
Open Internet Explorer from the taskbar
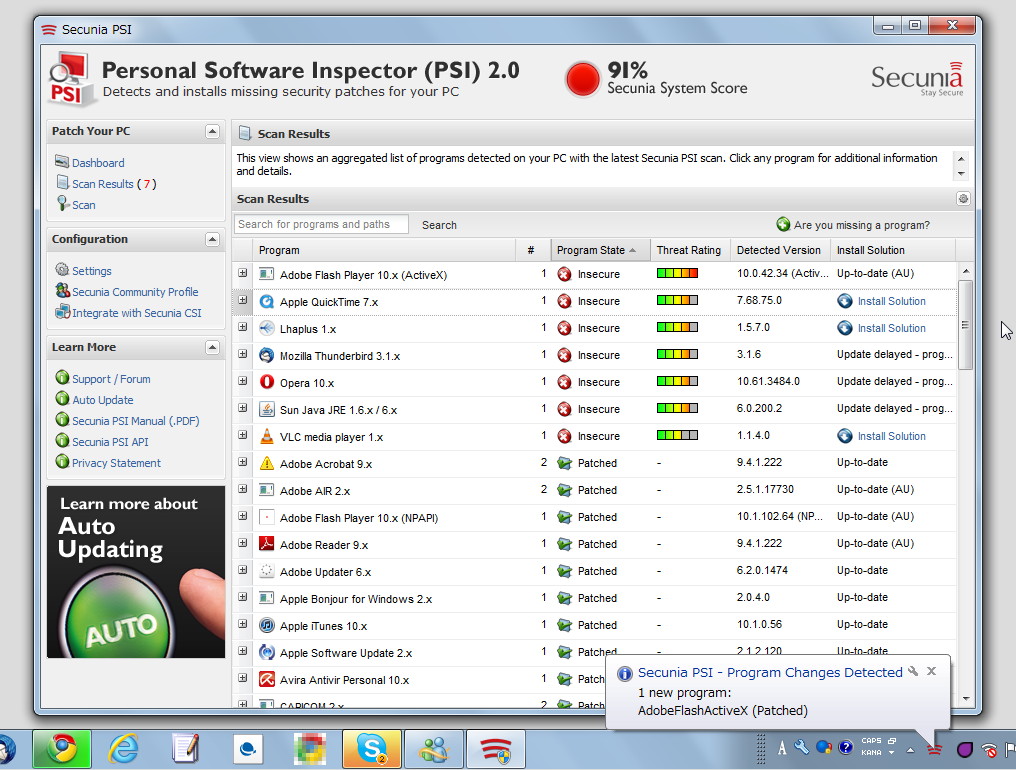pyautogui.click(x=123, y=749)
